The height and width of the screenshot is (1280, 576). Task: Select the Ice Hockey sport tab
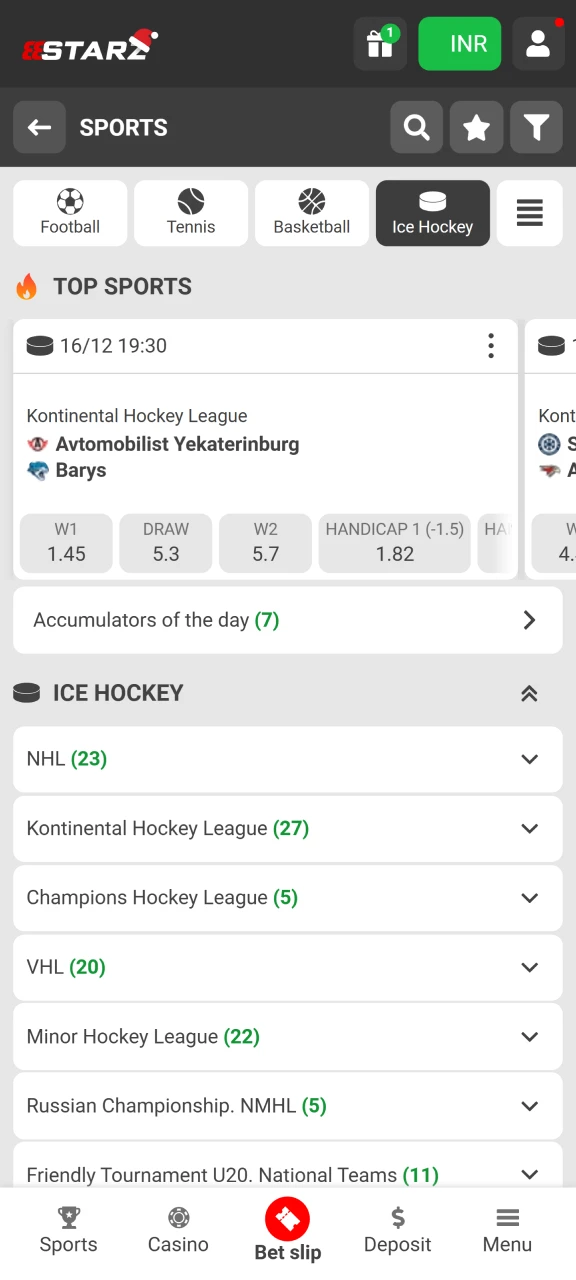point(432,213)
